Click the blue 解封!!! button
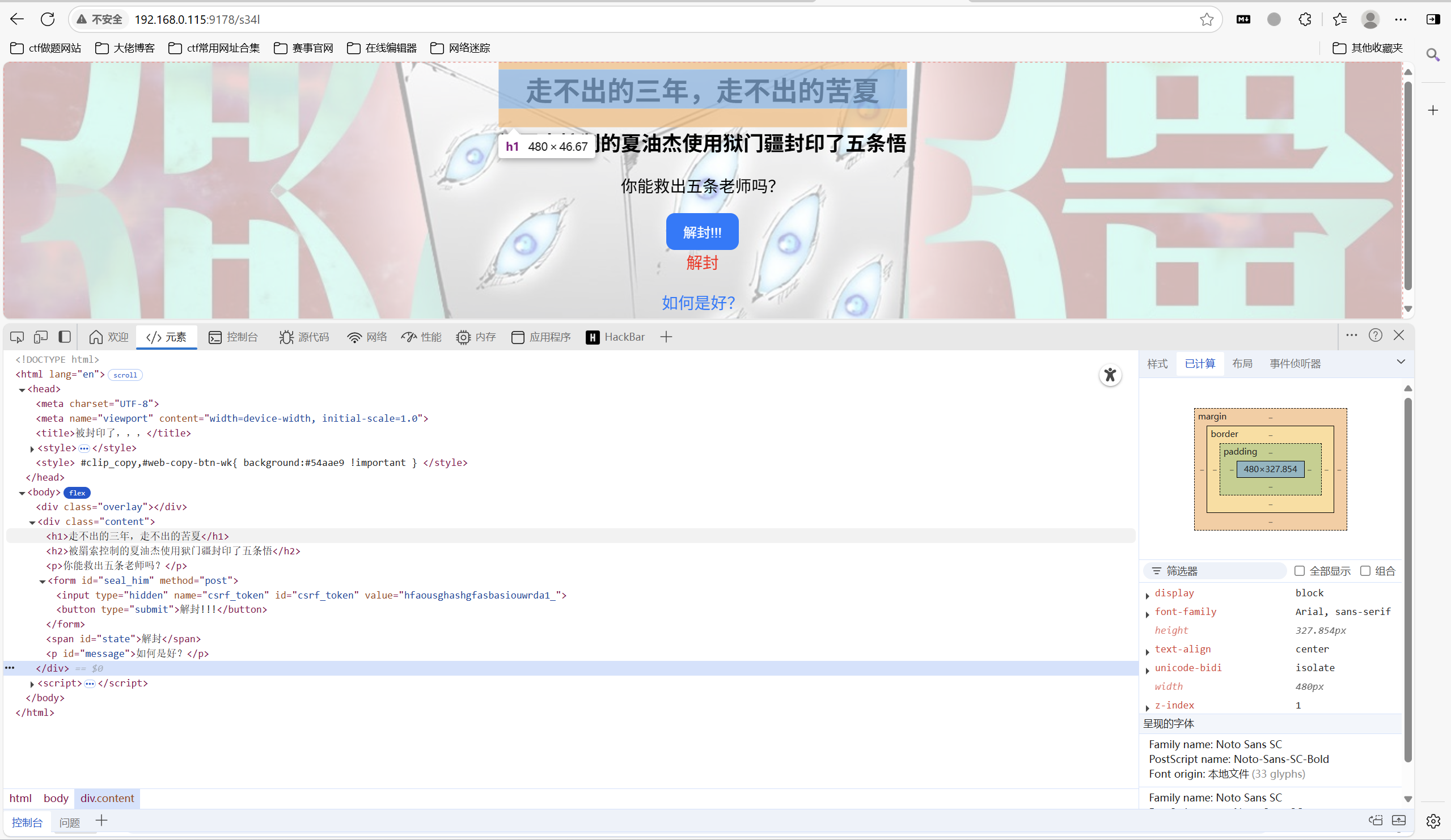This screenshot has width=1451, height=840. (702, 232)
